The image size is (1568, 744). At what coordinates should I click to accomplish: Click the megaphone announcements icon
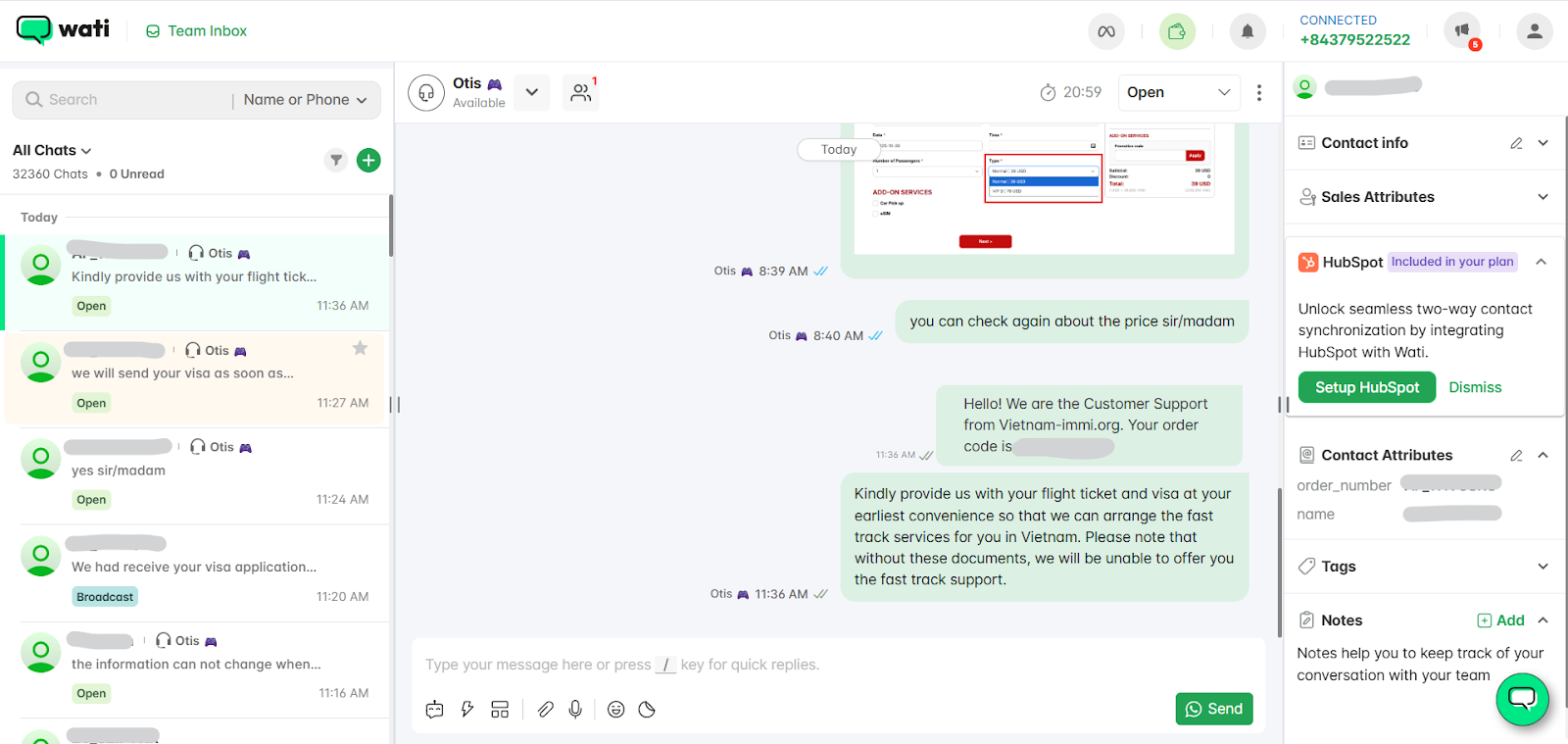1462,31
